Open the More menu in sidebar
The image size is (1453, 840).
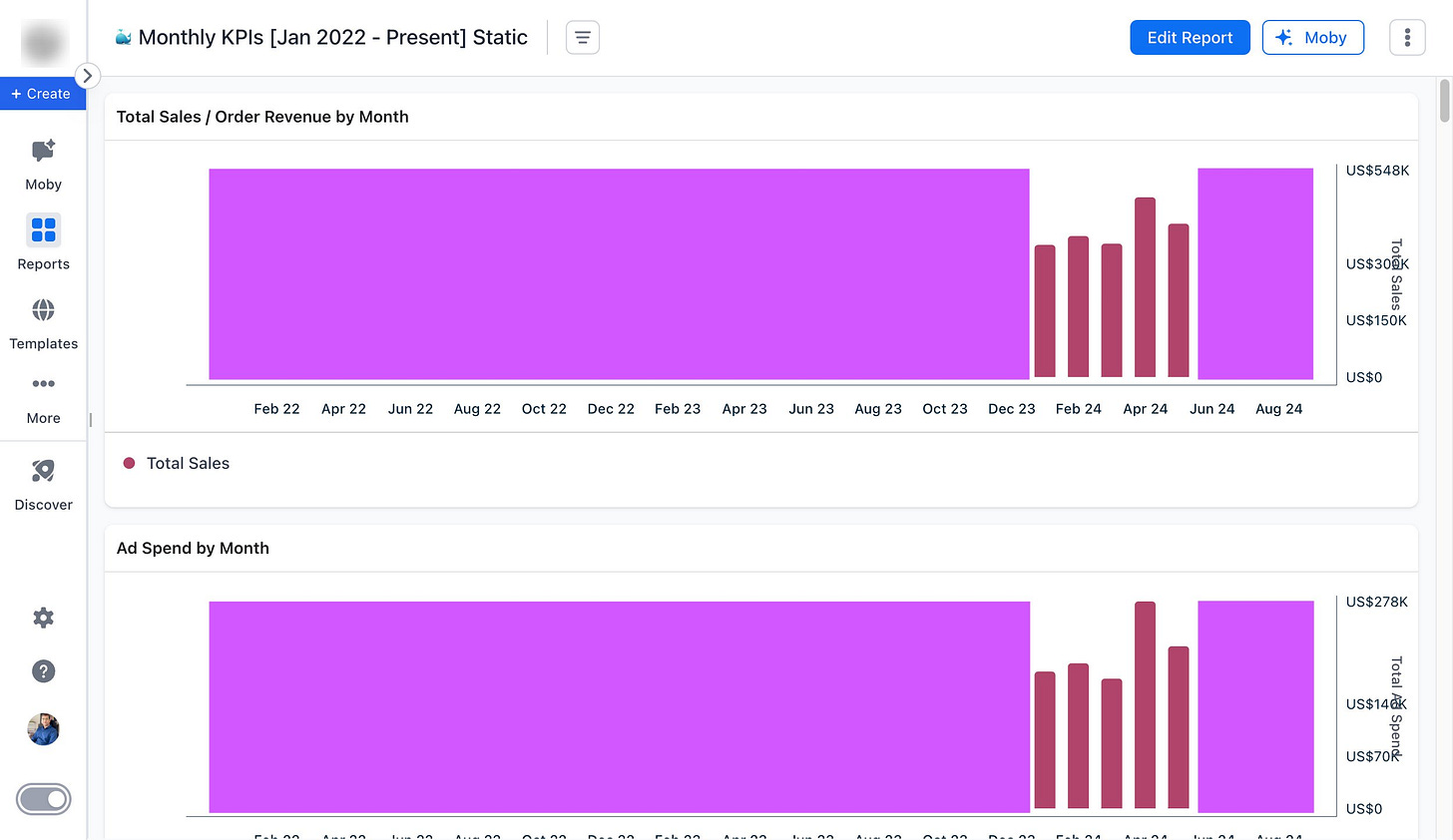(x=43, y=399)
